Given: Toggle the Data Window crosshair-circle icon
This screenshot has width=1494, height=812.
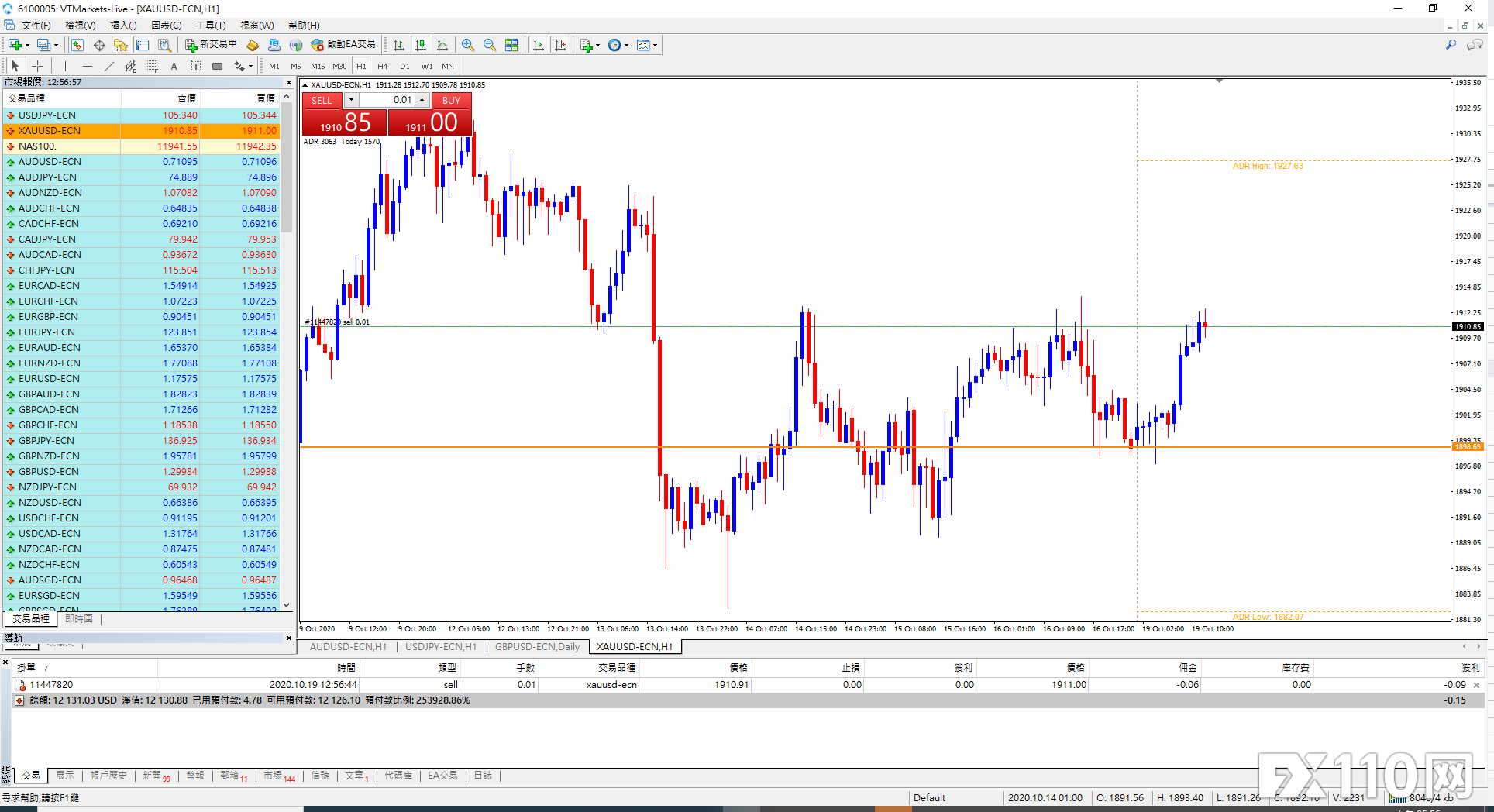Looking at the screenshot, I should coord(99,45).
